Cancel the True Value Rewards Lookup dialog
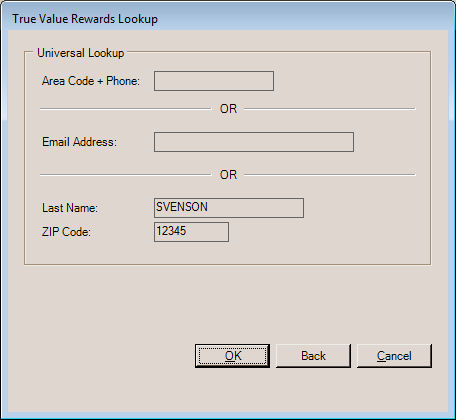The width and height of the screenshot is (456, 420). click(x=394, y=356)
